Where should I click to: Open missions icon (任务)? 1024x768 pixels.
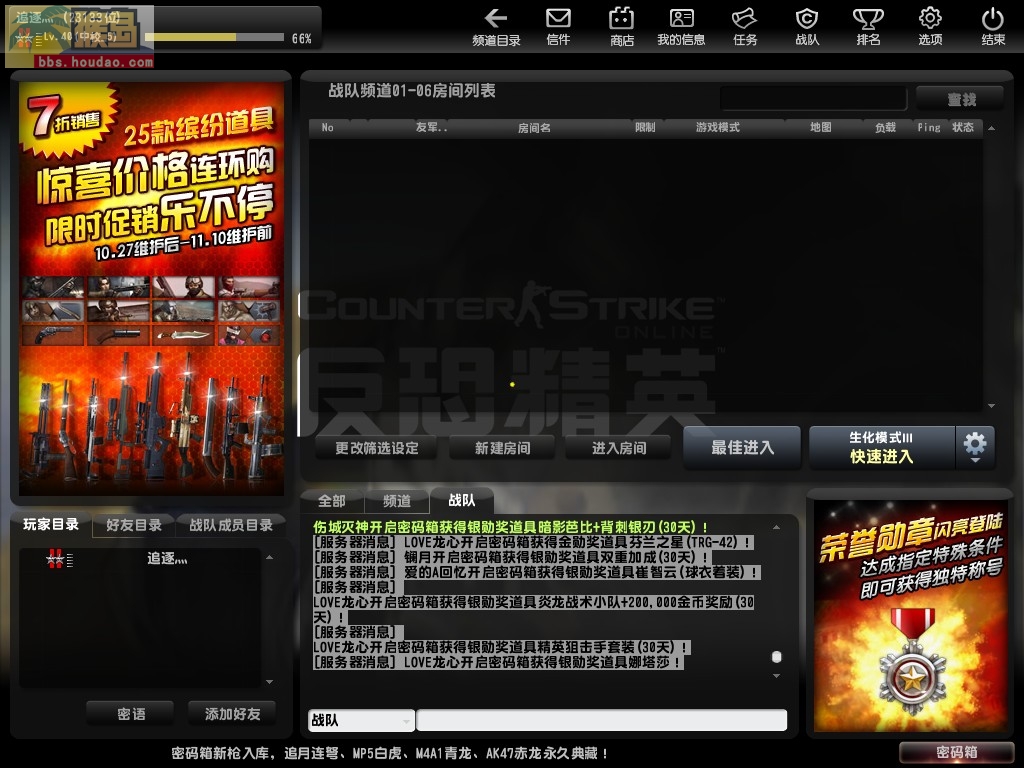click(x=745, y=27)
